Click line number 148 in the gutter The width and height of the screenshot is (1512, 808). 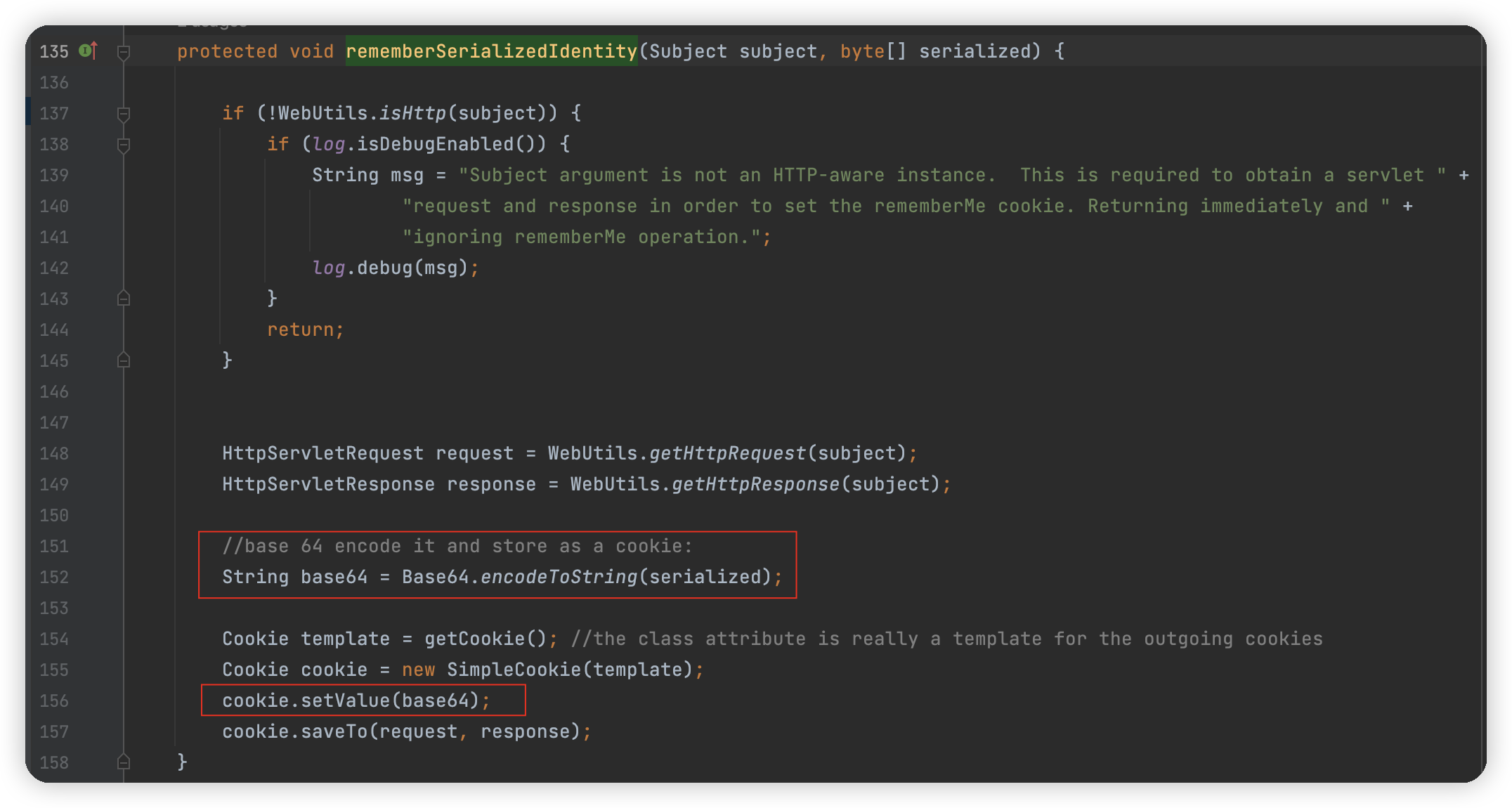pyautogui.click(x=54, y=454)
